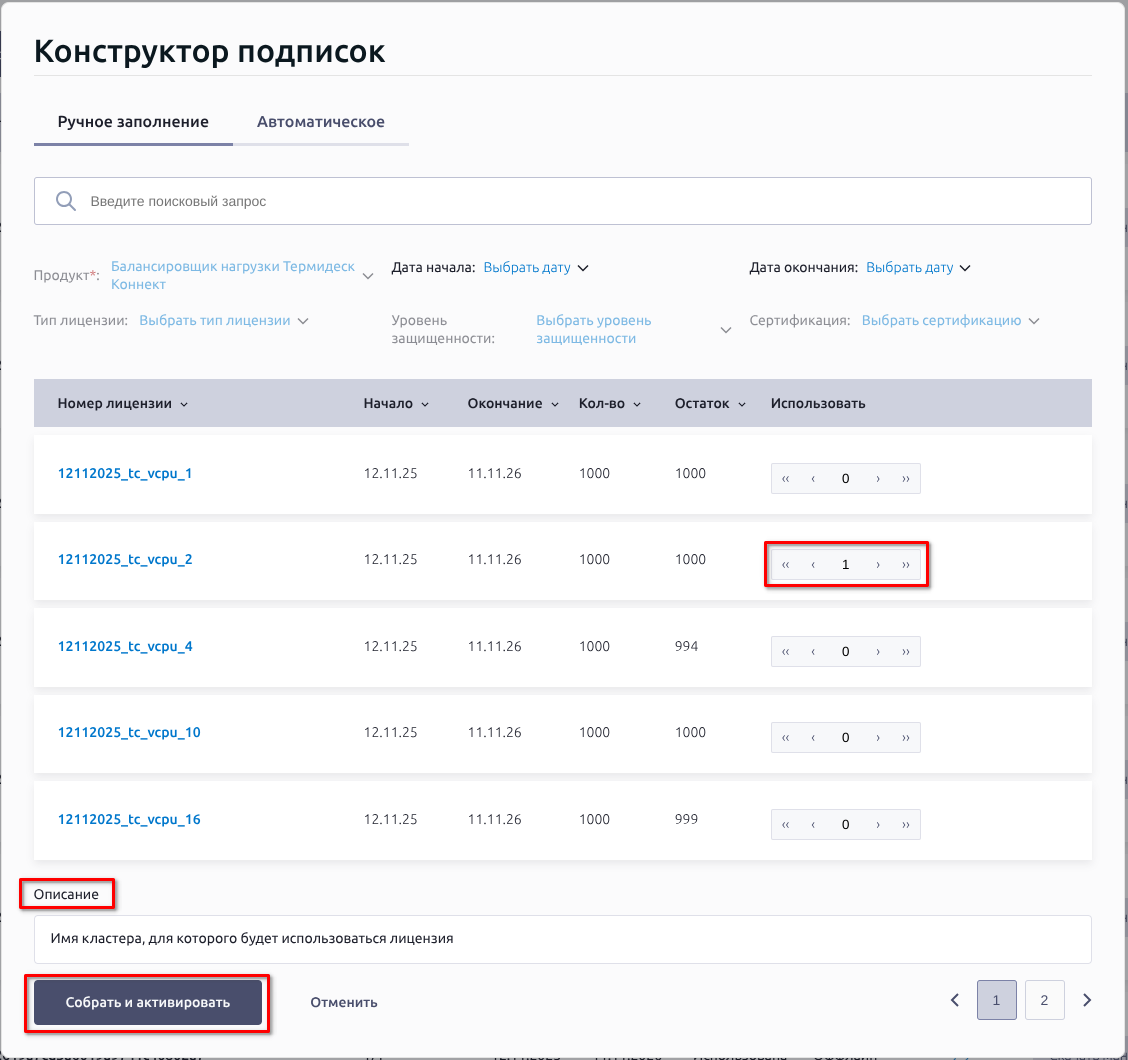Image resolution: width=1128 pixels, height=1060 pixels.
Task: Go to next page arrow
Action: (x=1087, y=1000)
